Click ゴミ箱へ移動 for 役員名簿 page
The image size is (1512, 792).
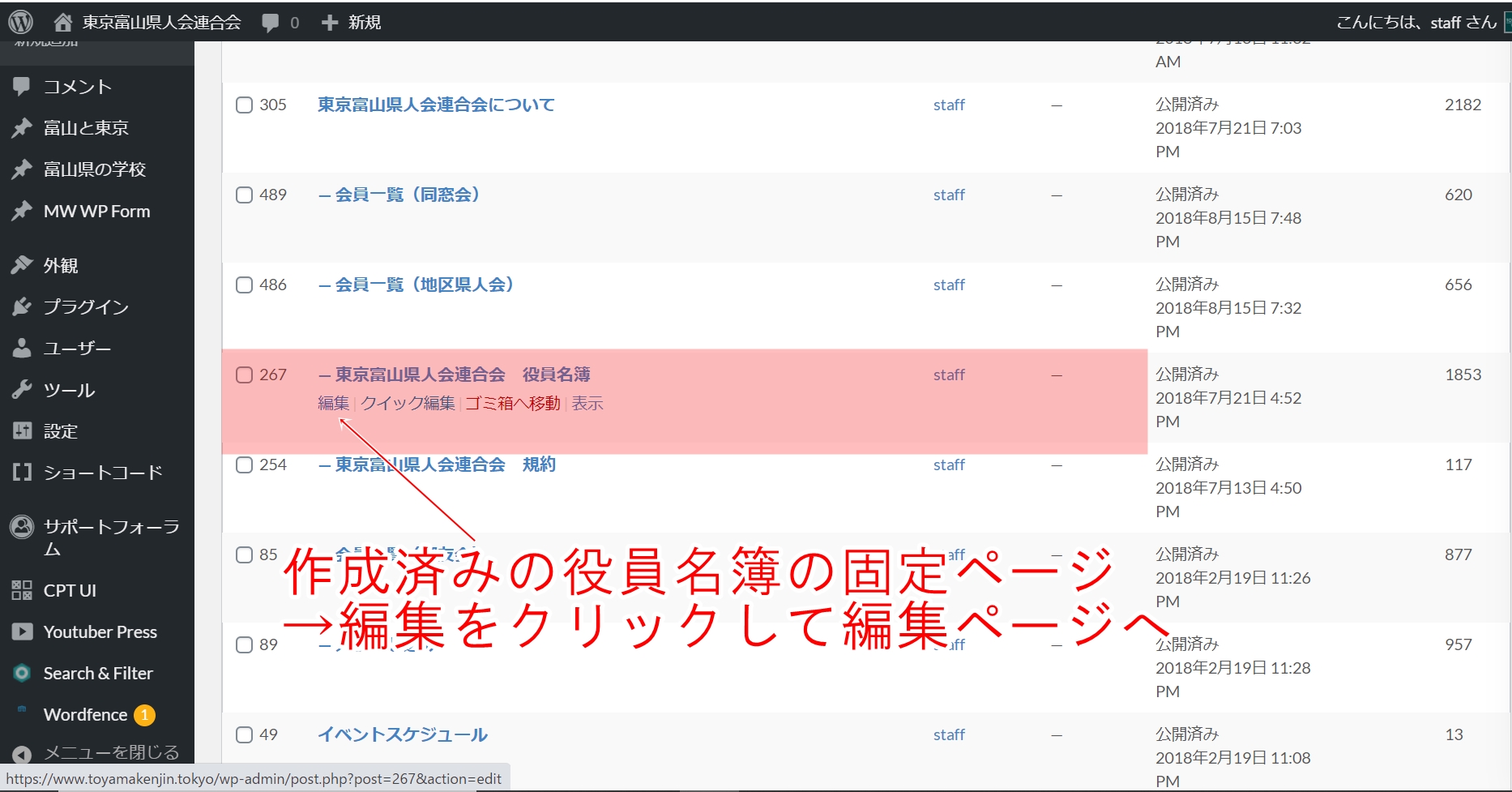click(513, 403)
